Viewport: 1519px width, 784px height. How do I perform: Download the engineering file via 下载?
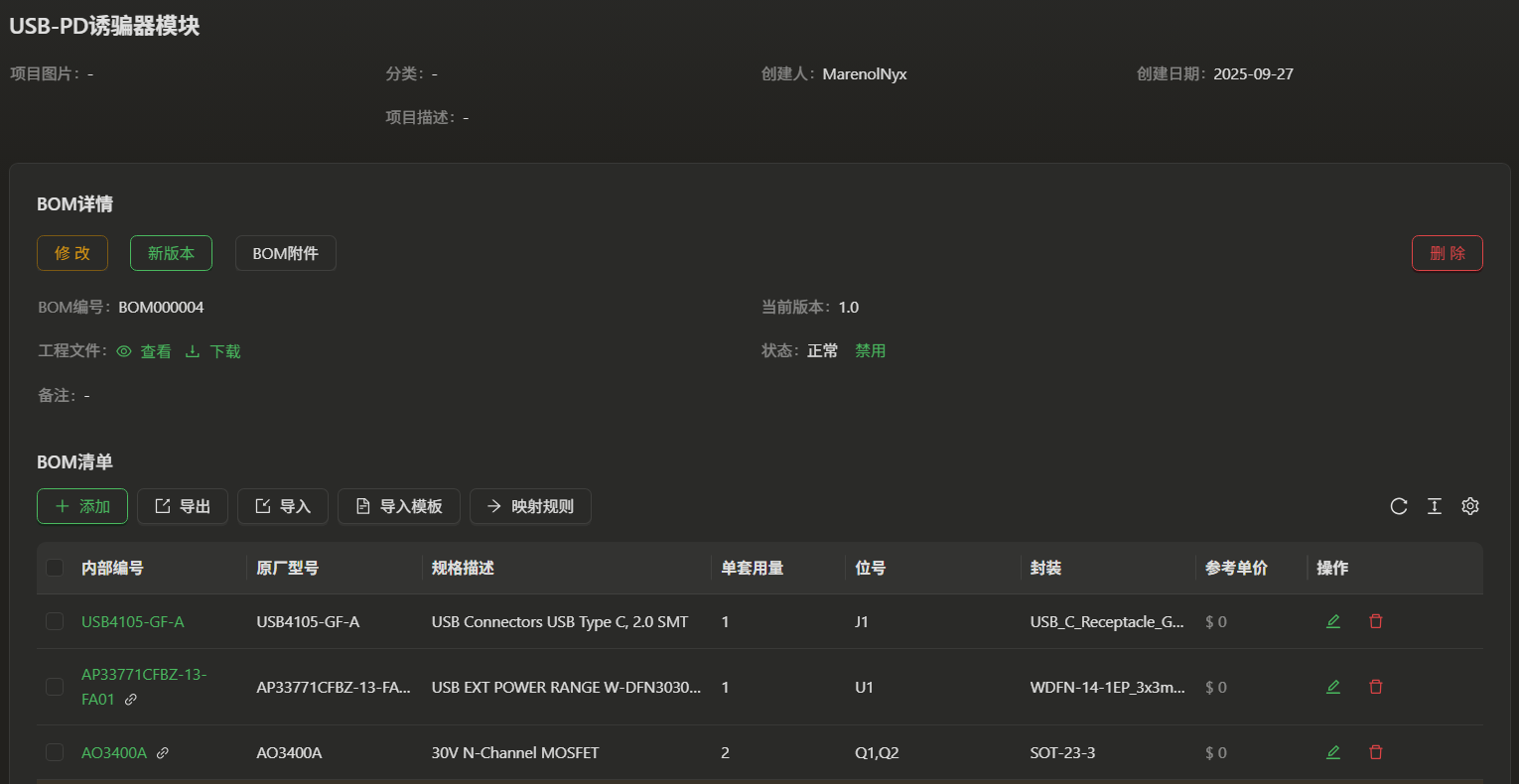pos(213,351)
